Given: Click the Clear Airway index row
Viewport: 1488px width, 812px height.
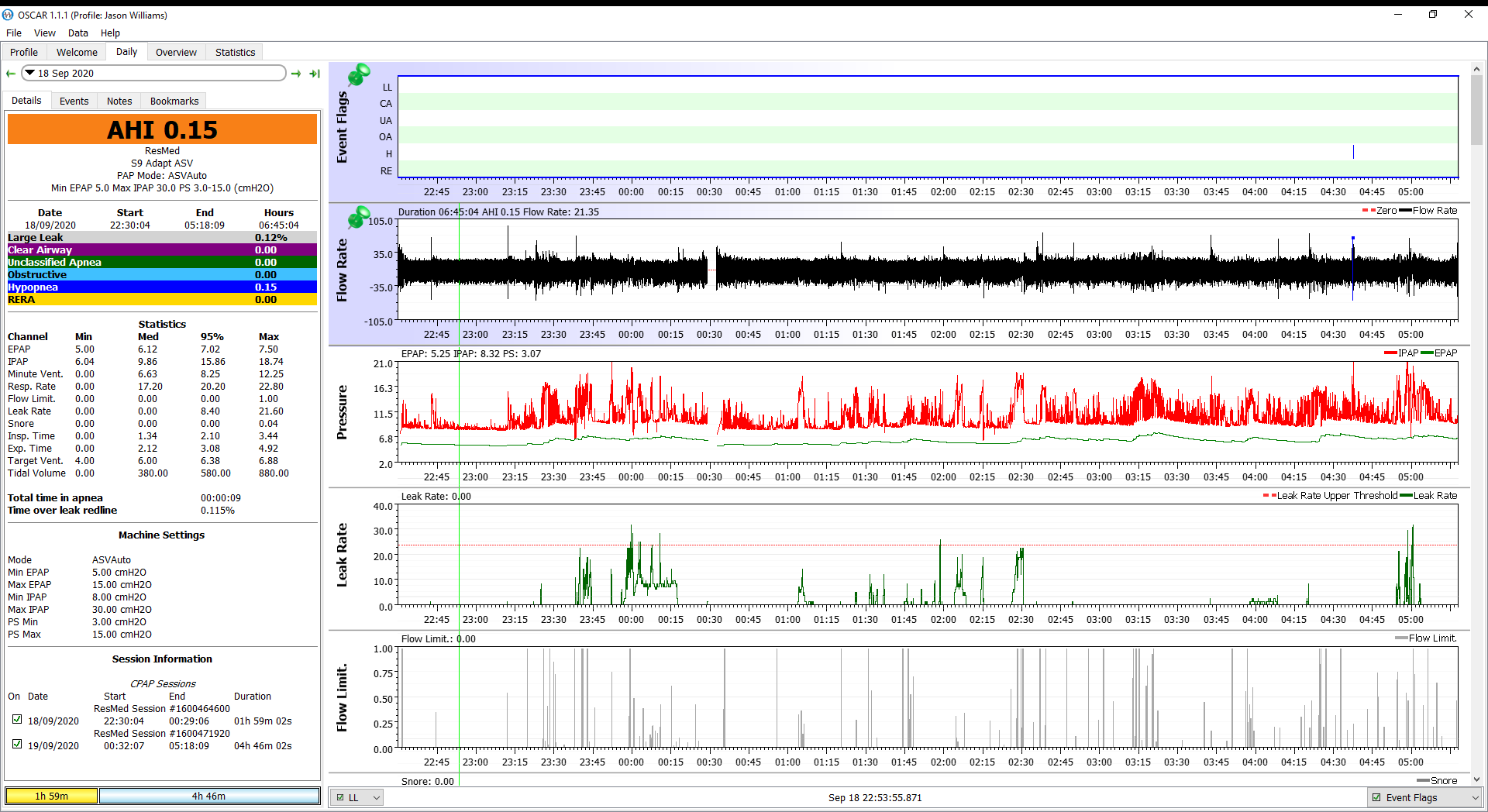Looking at the screenshot, I should tap(162, 249).
